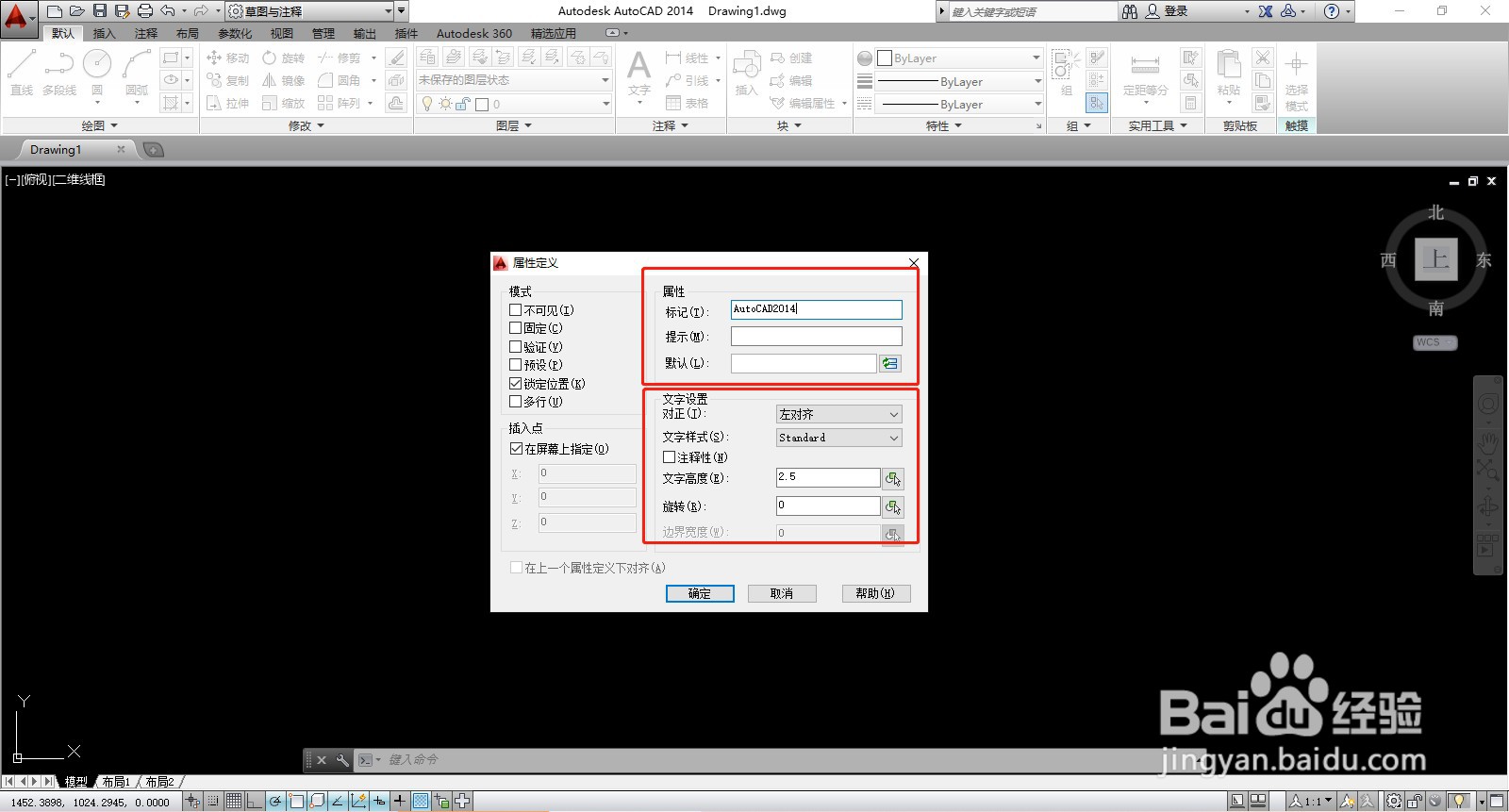This screenshot has width=1509, height=812.
Task: Click the Measure tool in Utilities panel
Action: [1145, 73]
